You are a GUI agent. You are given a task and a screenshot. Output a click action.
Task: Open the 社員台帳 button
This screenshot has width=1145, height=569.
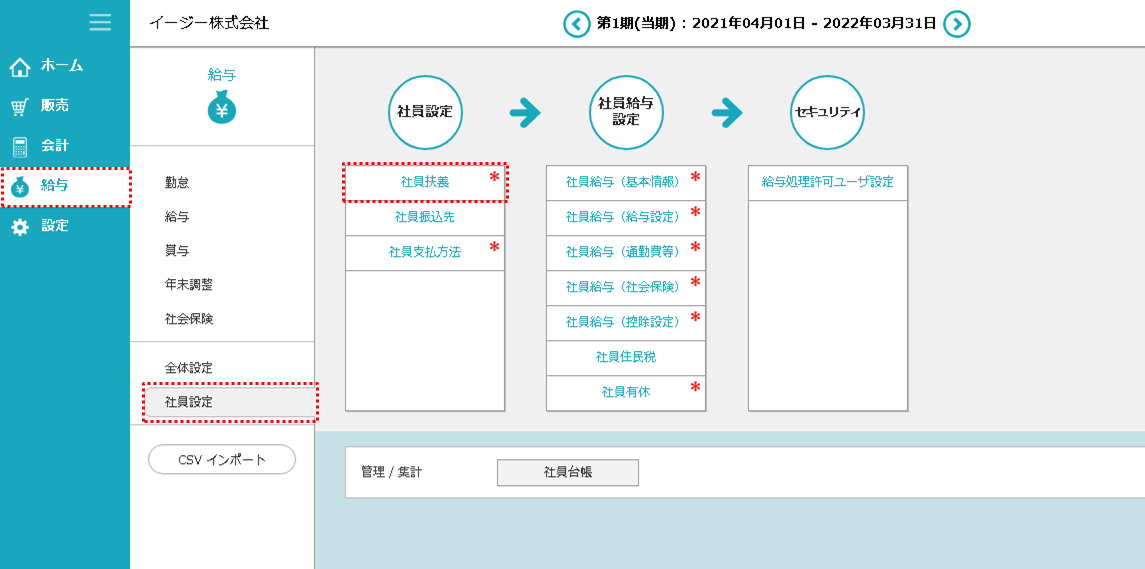[567, 472]
